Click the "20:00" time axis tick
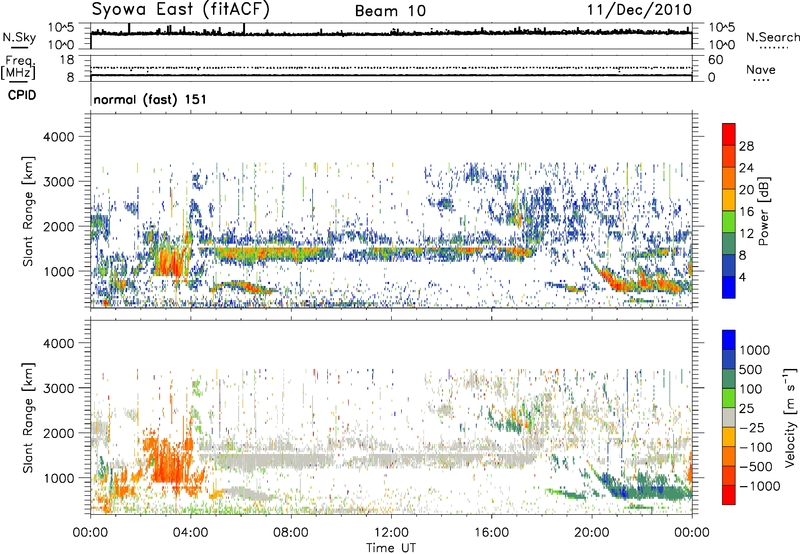The height and width of the screenshot is (554, 800). 592,533
